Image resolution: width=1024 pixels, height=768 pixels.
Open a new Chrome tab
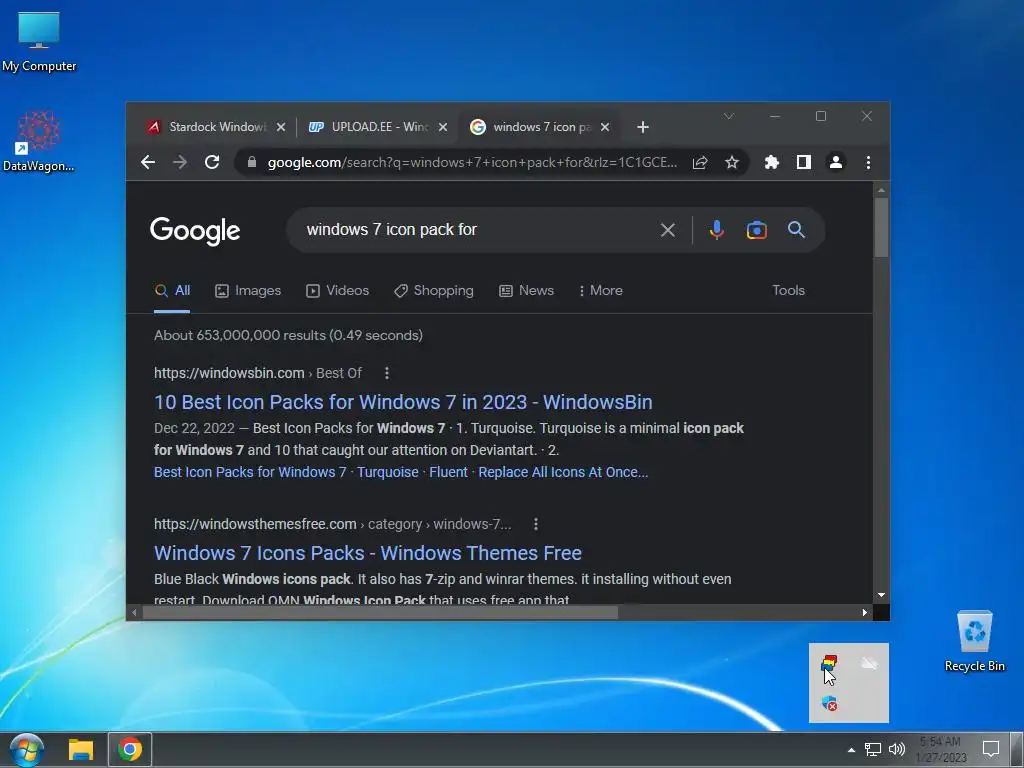pyautogui.click(x=643, y=127)
